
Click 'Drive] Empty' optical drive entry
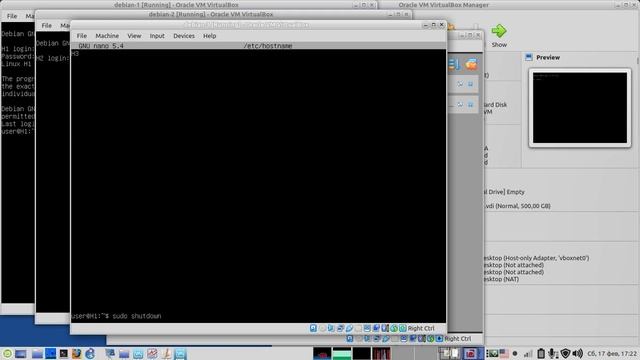pos(504,192)
